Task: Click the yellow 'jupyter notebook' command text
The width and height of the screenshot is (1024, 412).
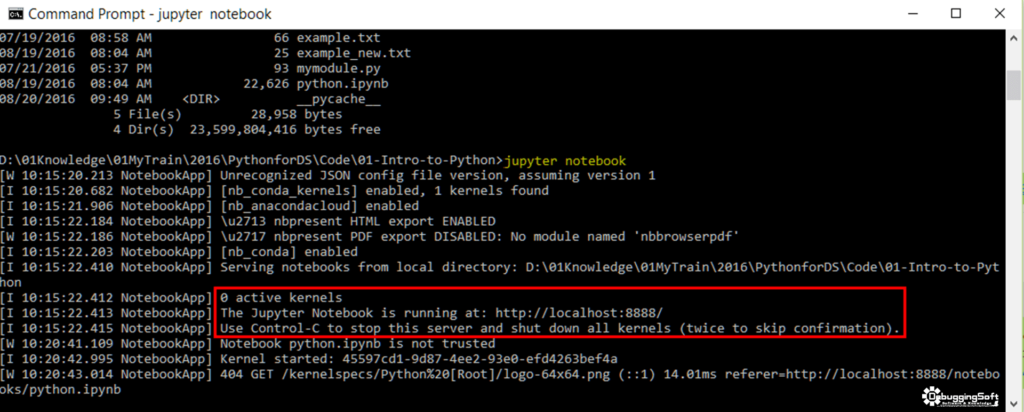Action: coord(565,161)
